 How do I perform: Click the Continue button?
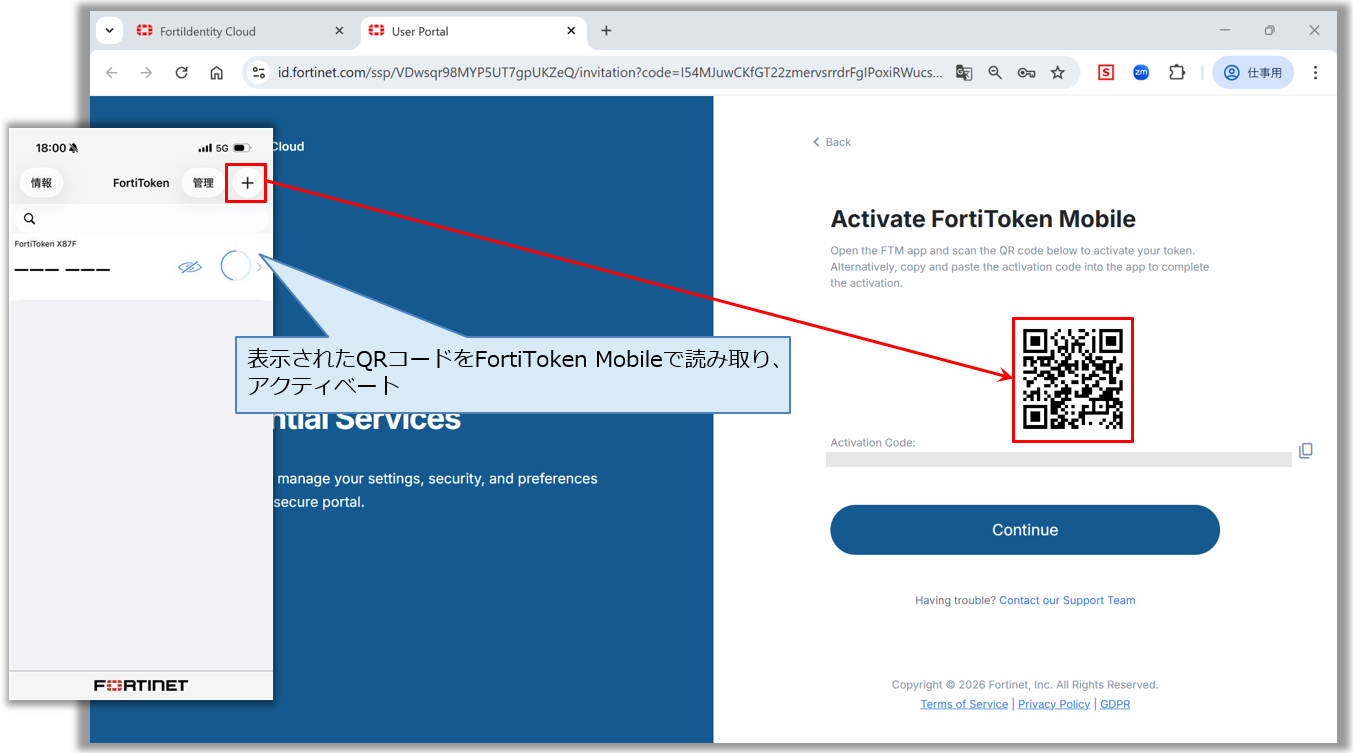pos(1025,530)
